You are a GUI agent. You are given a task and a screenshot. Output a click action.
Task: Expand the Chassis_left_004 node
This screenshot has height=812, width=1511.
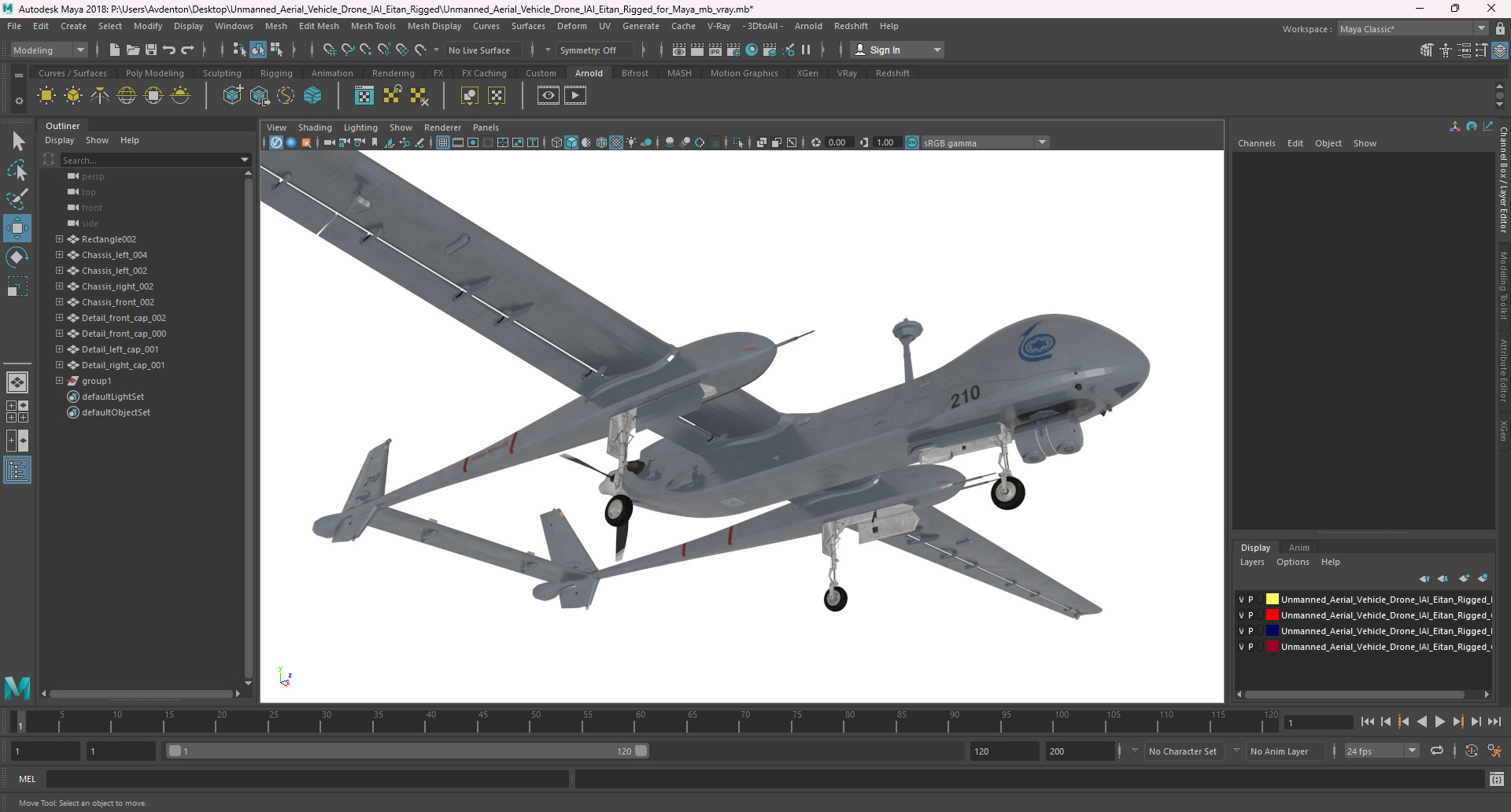(59, 255)
